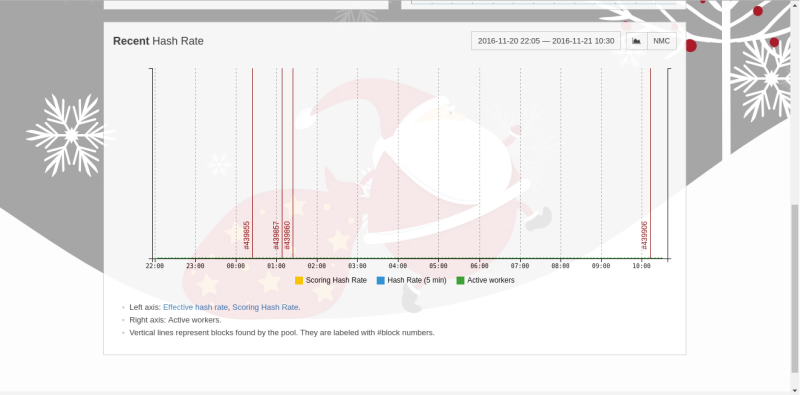Viewport: 800px width, 395px height.
Task: Click the Recent Hash Rate panel heading
Action: point(158,41)
